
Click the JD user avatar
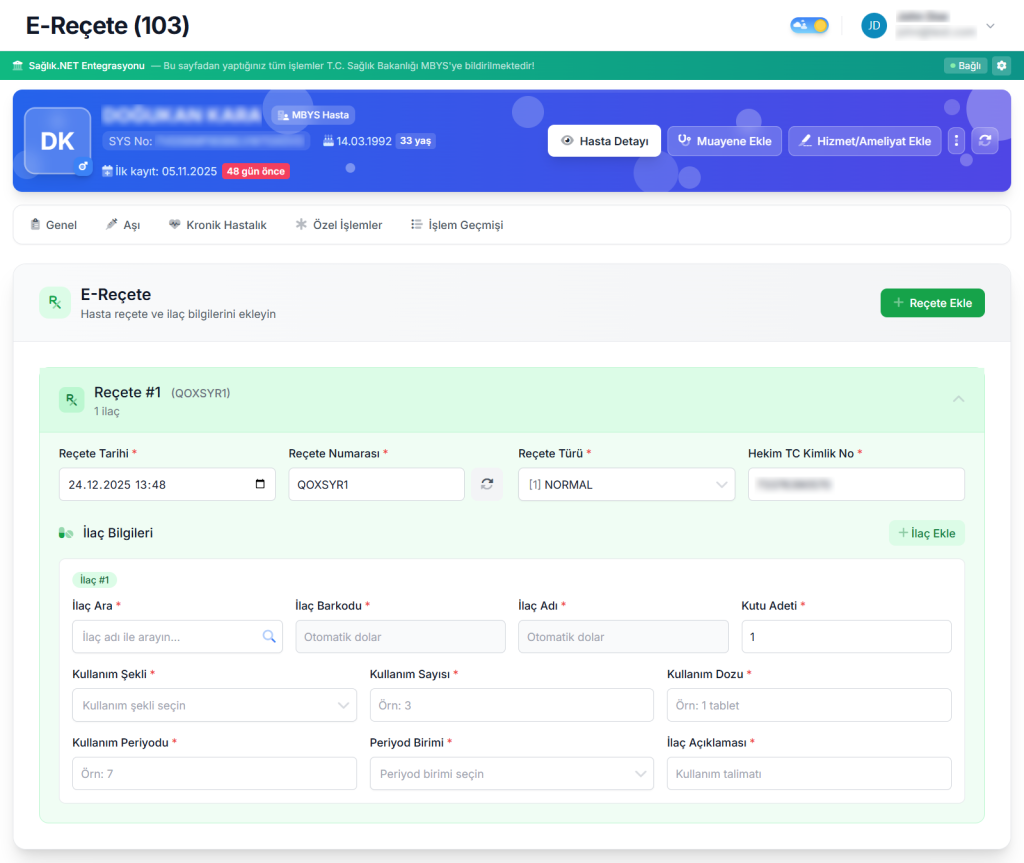(874, 26)
